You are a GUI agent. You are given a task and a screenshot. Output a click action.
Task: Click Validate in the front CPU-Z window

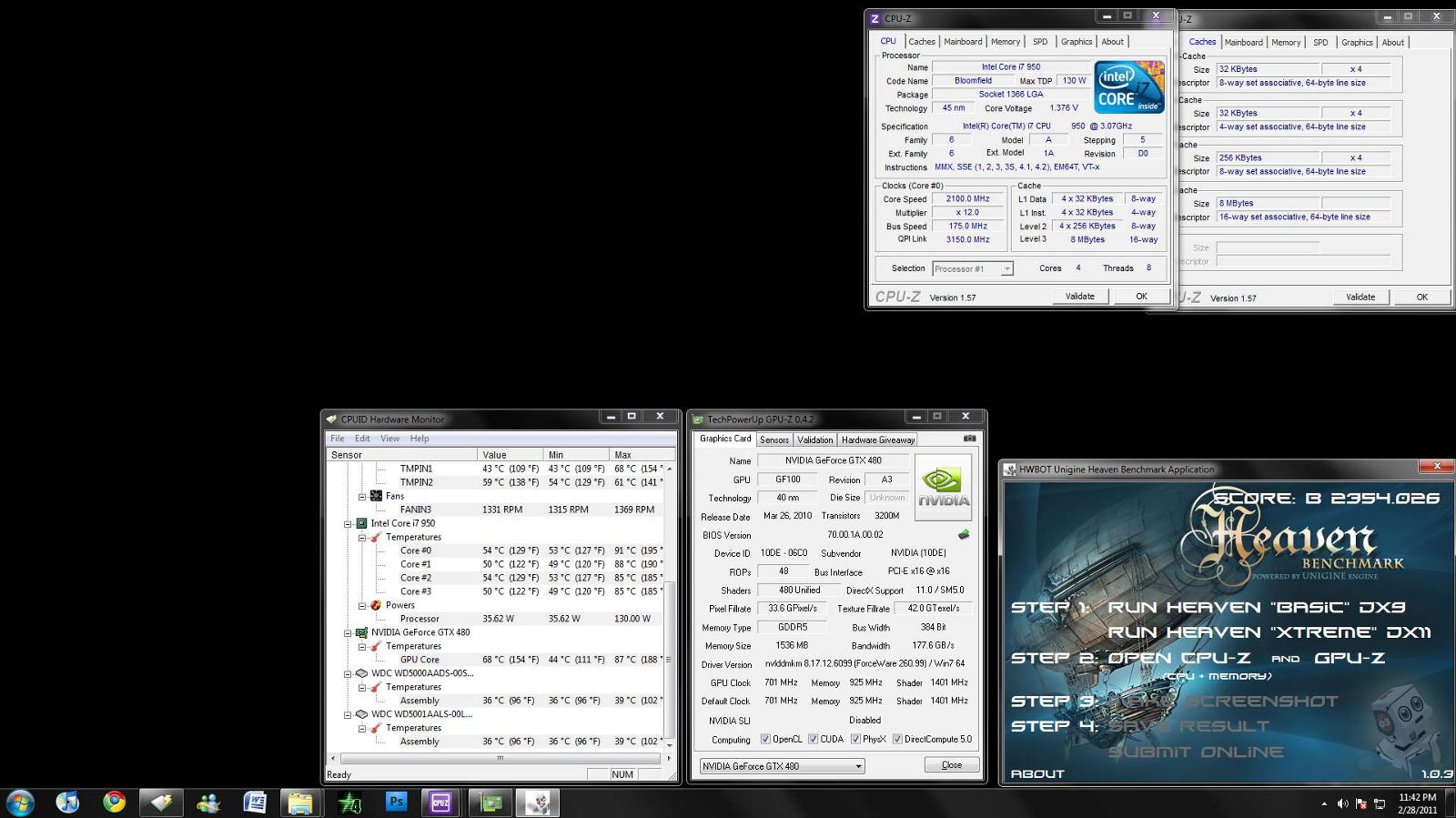click(x=1080, y=297)
